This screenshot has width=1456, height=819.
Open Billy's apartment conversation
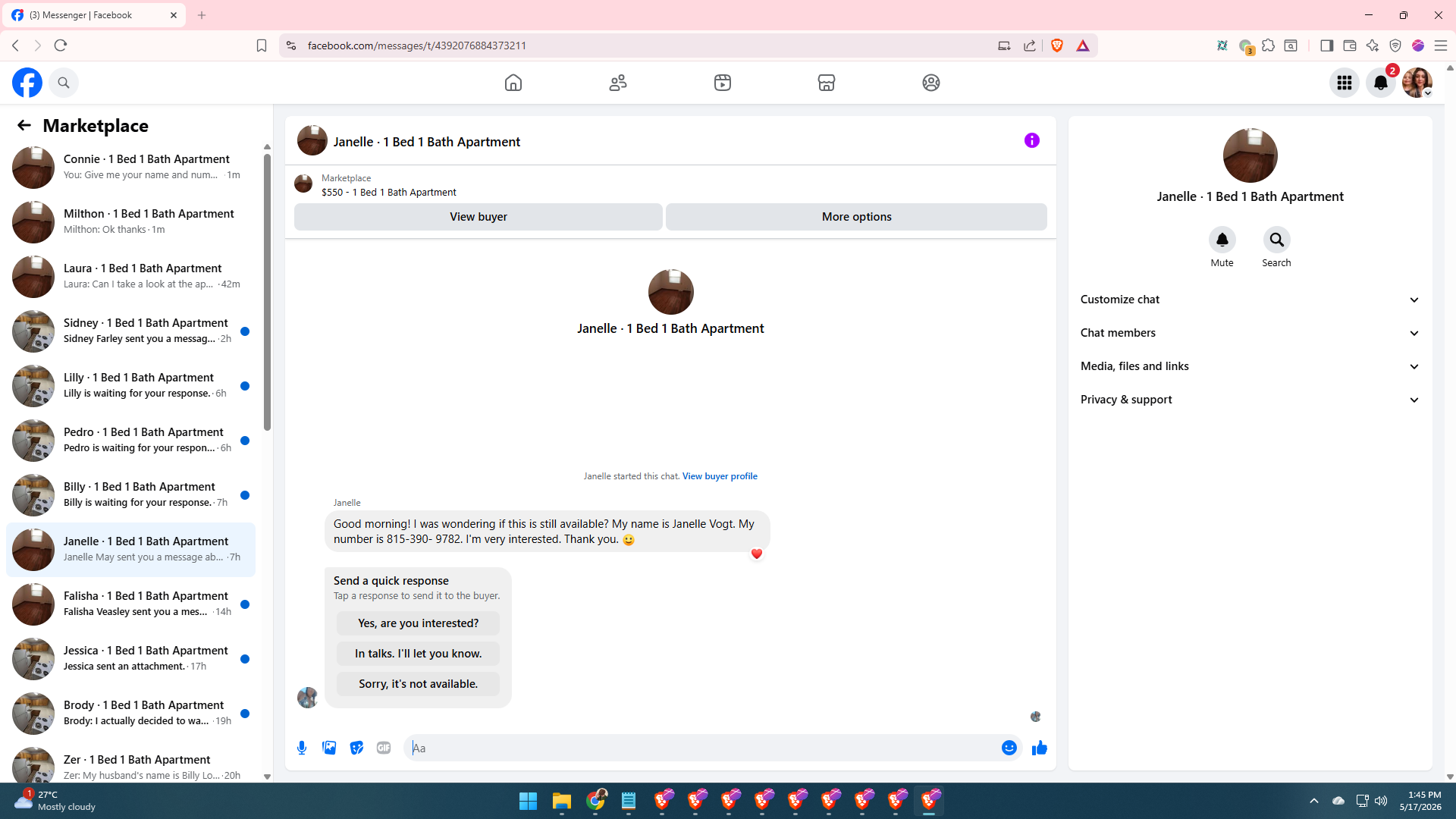tap(130, 495)
